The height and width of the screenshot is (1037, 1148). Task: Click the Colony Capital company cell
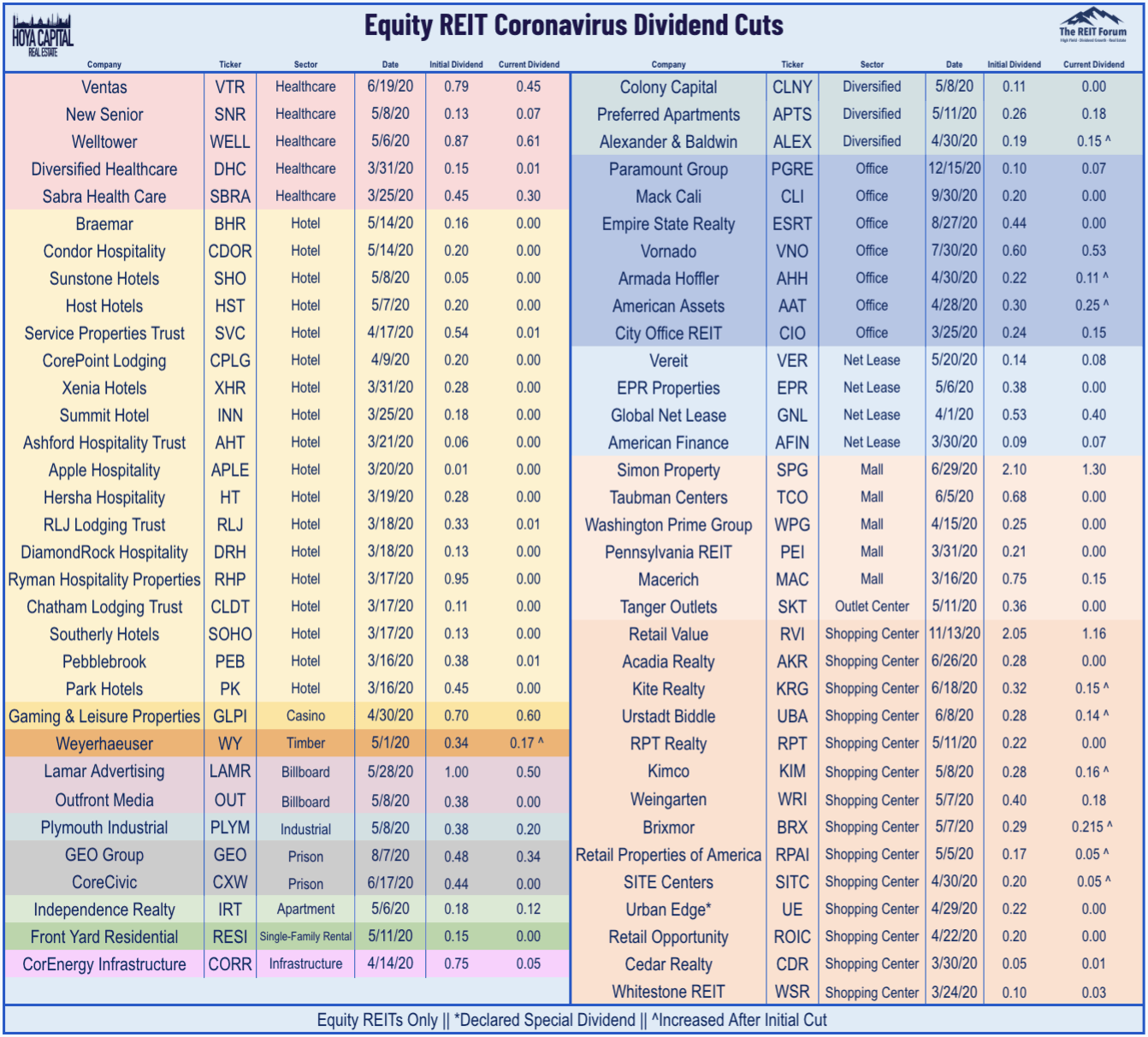(x=668, y=87)
